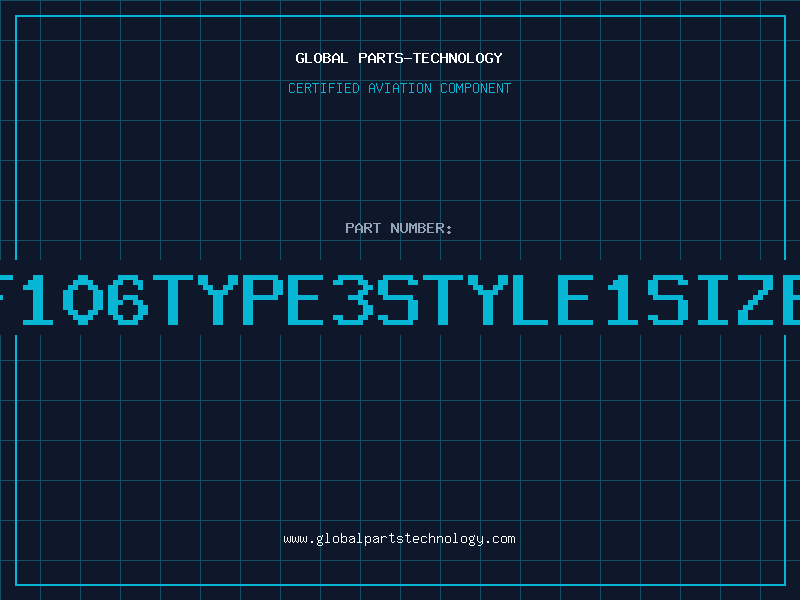This screenshot has height=600, width=800.
Task: Click the GLOBAL PARTS-TECHNOLOGY heading
Action: tap(399, 58)
